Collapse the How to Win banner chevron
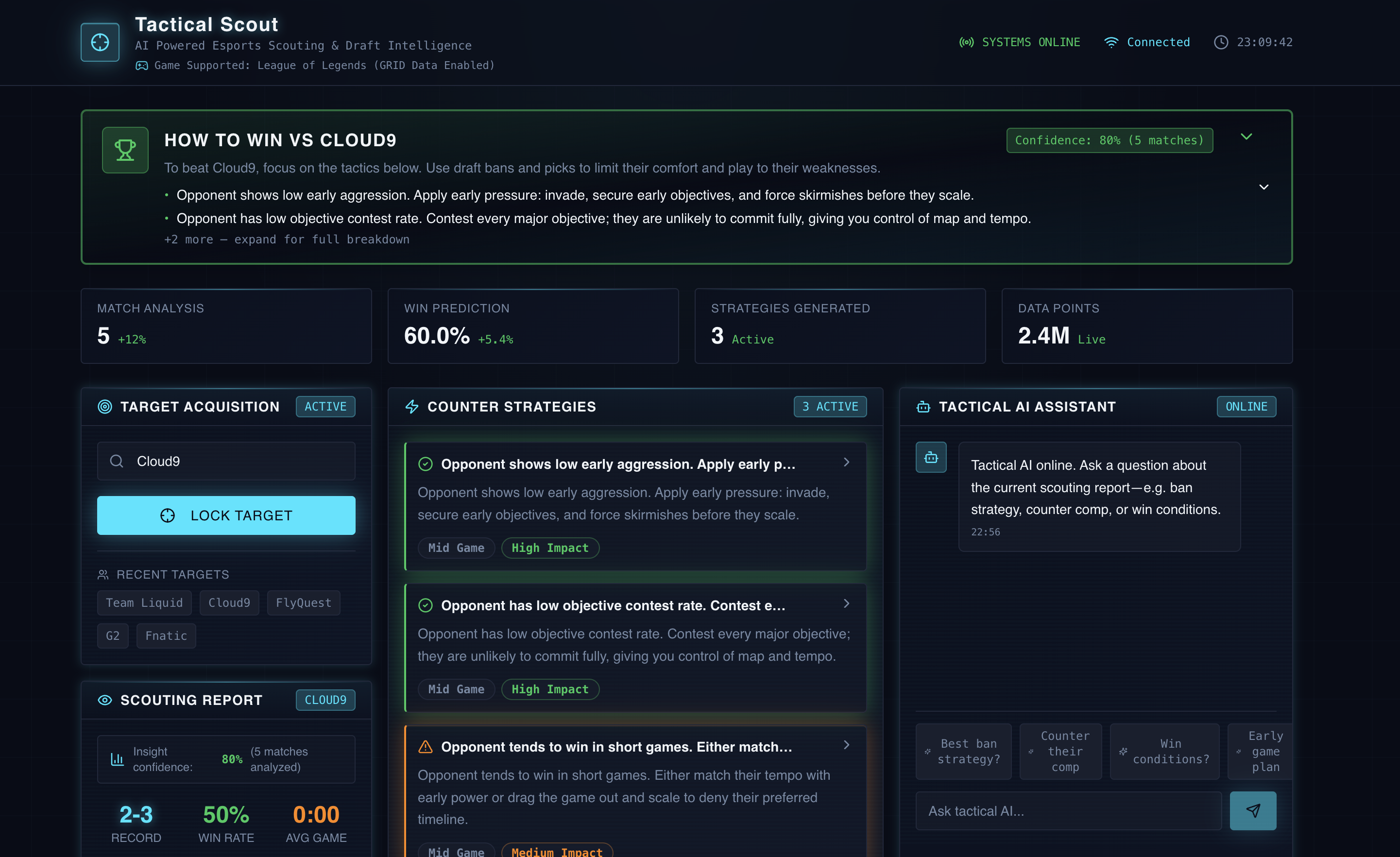Image resolution: width=1400 pixels, height=857 pixels. coord(1246,137)
